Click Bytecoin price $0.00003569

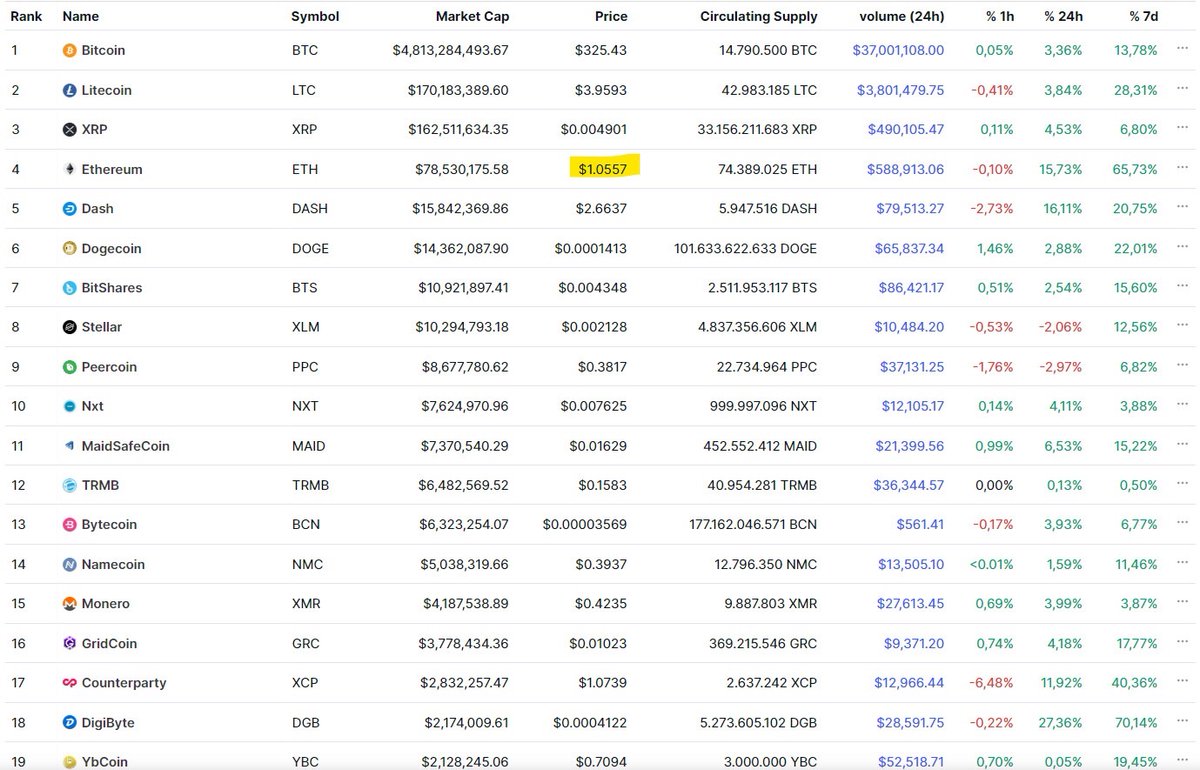585,525
